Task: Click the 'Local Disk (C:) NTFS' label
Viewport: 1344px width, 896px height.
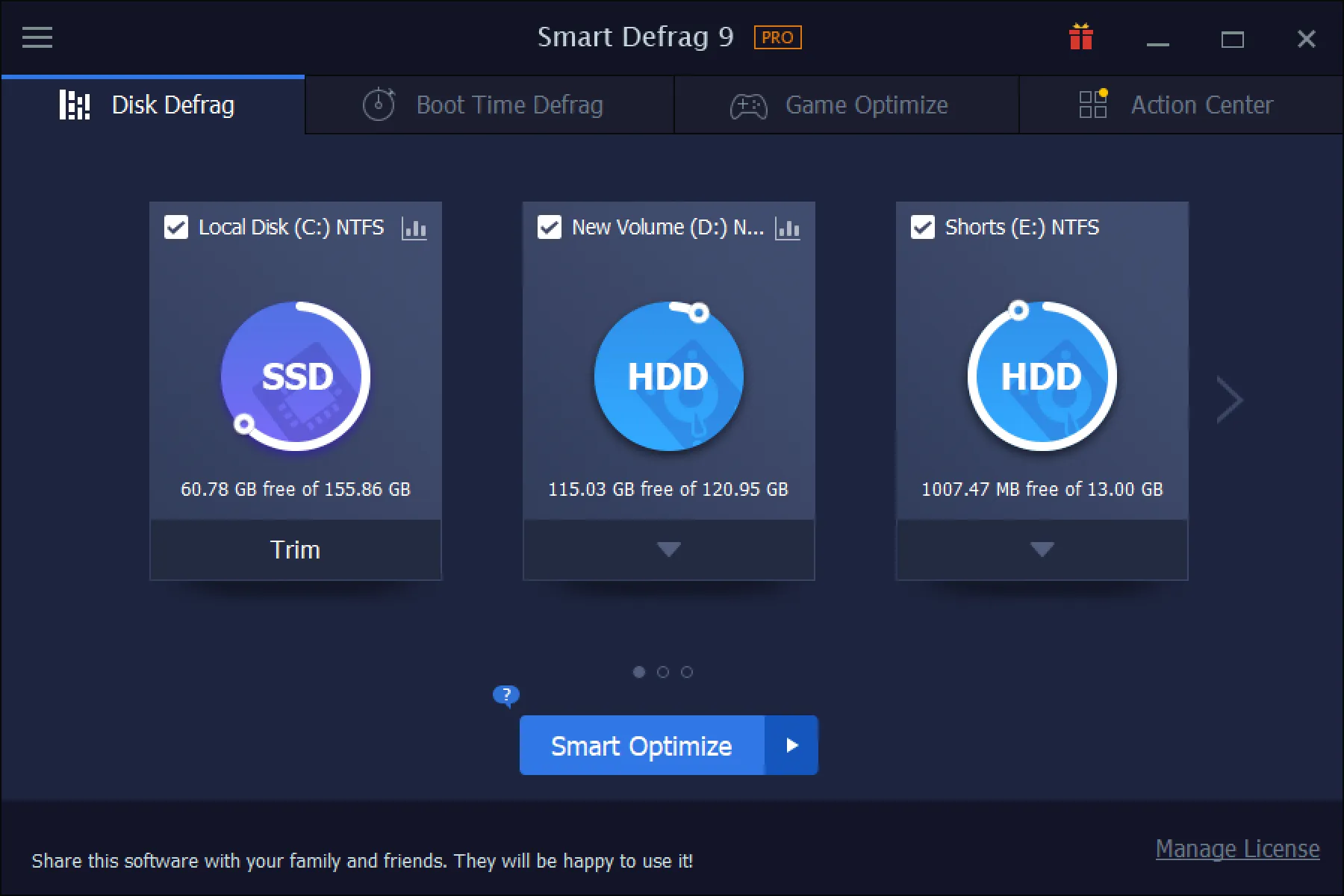Action: pos(291,227)
